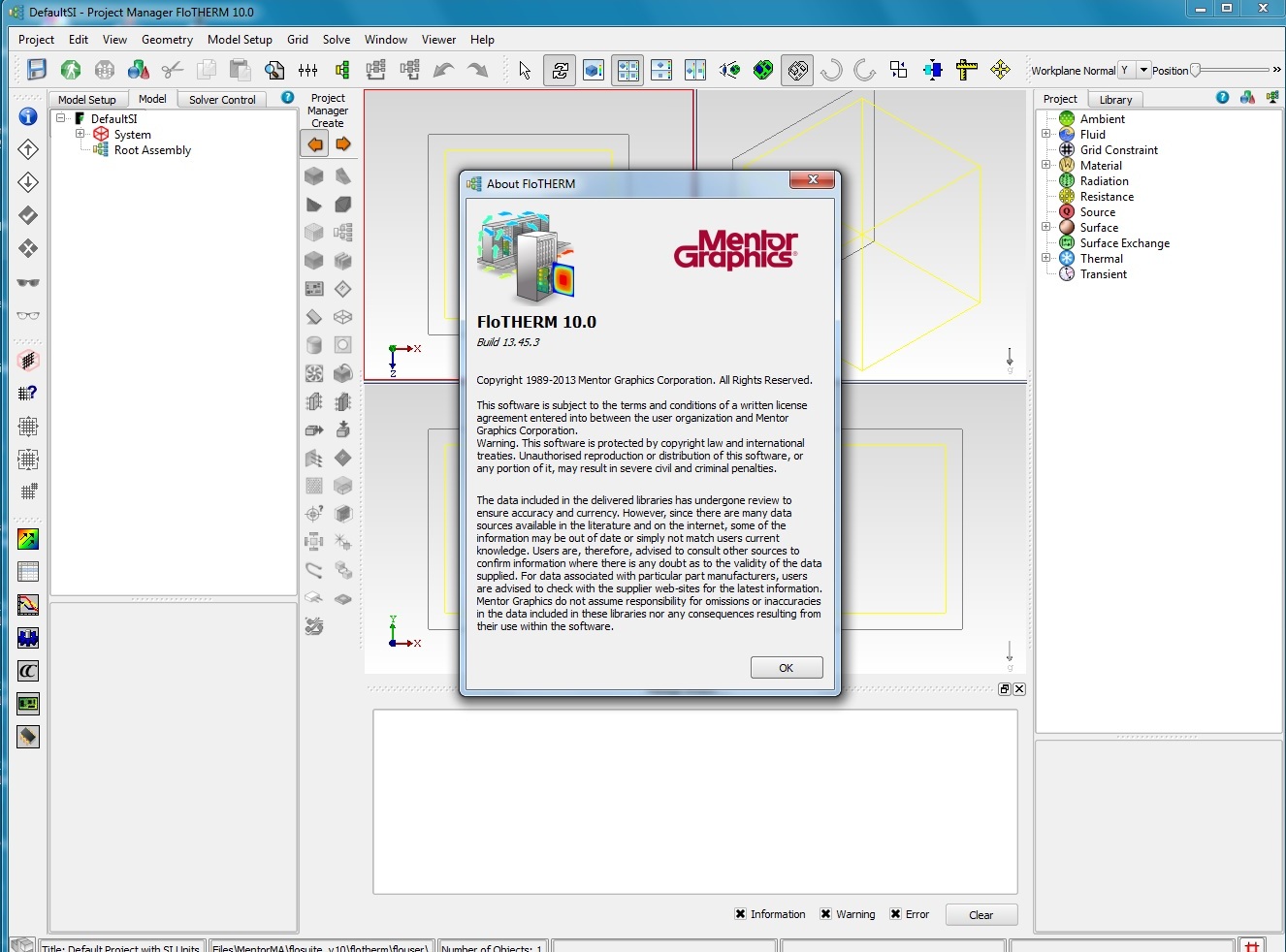
Task: Click the fan create icon in palette
Action: pos(314,373)
